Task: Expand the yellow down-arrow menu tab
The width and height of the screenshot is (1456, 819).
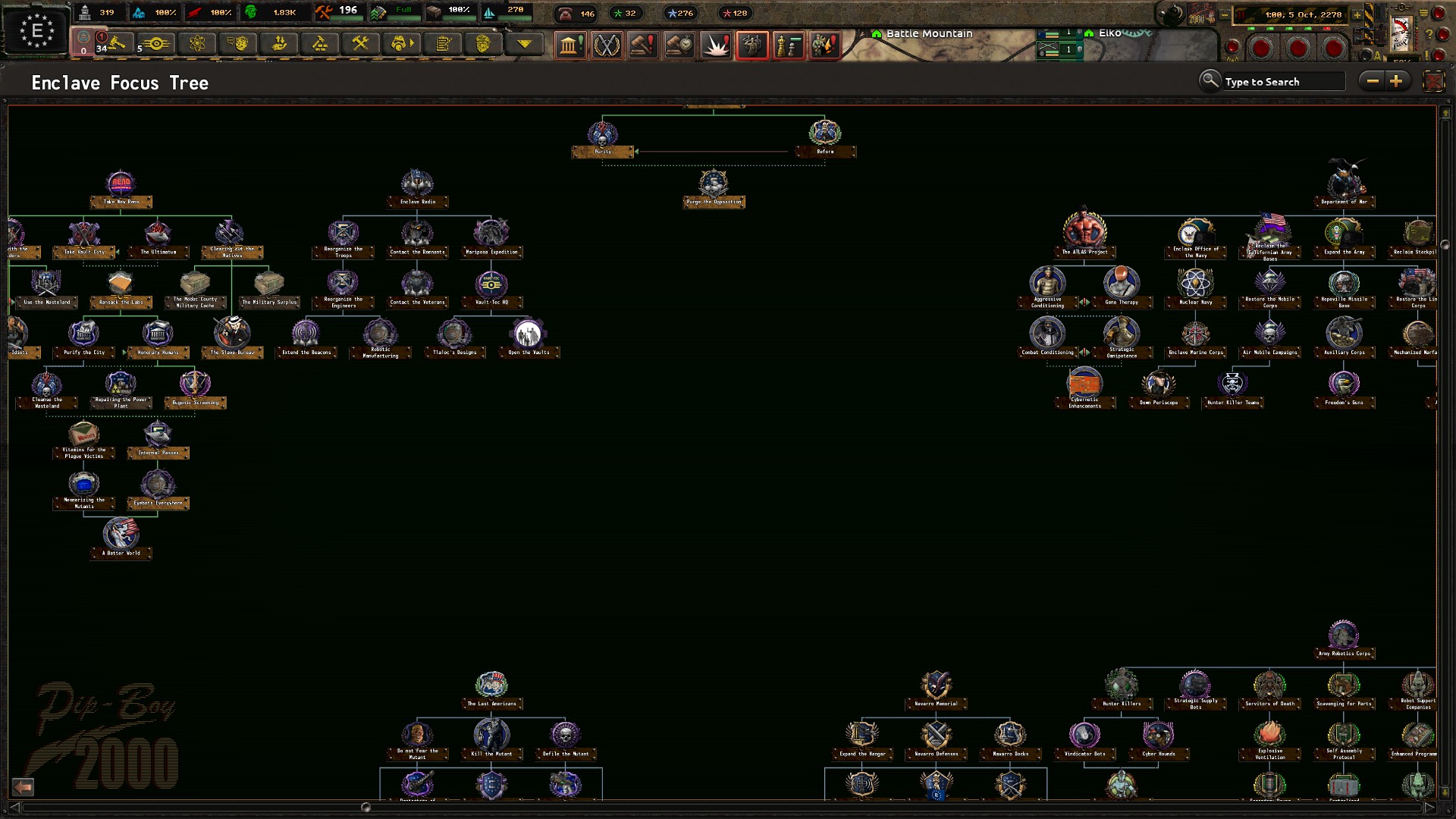Action: pyautogui.click(x=524, y=44)
